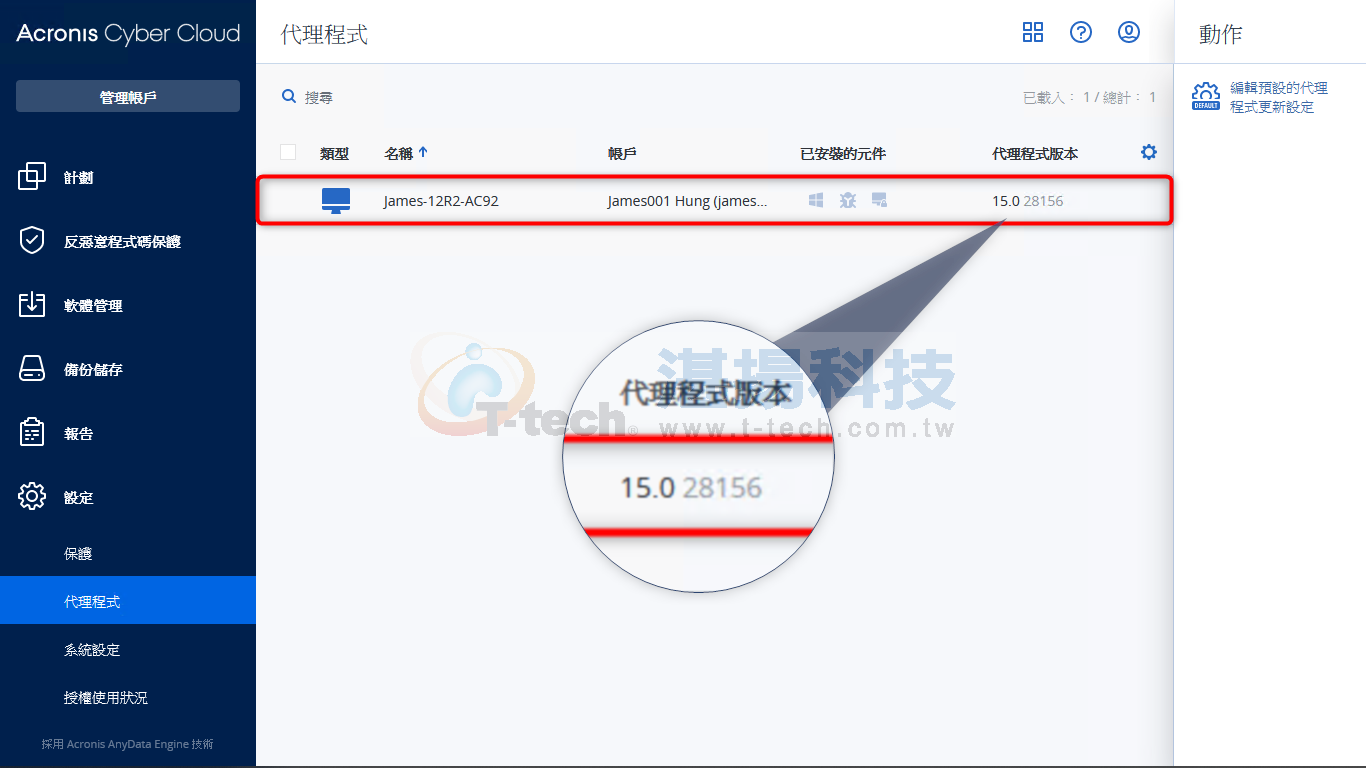
Task: Click the antimalware bug component icon
Action: click(848, 201)
